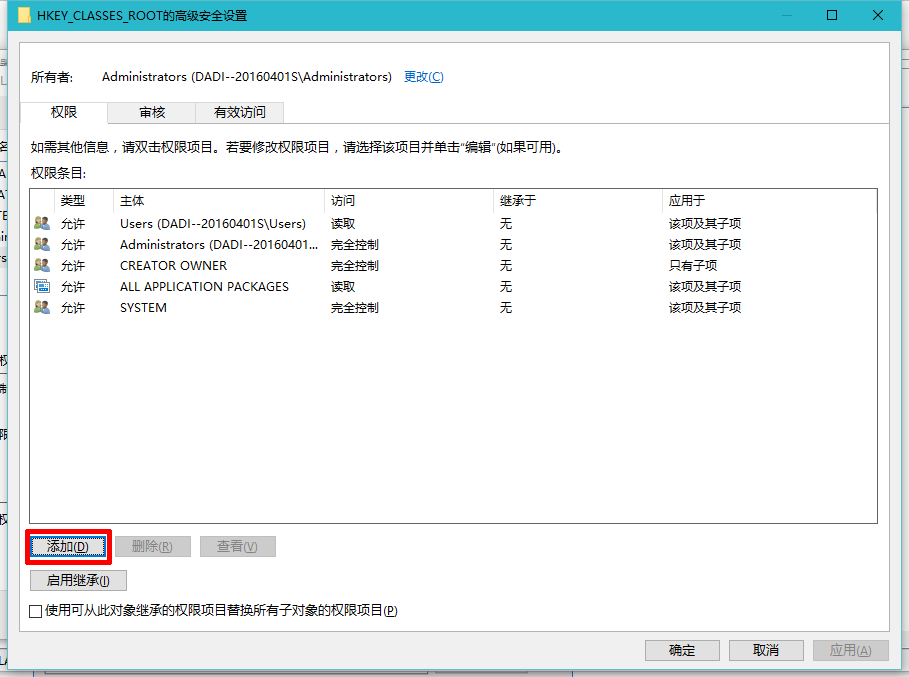Screen dimensions: 909x677
Task: Click the Administrators entry group icon
Action: [x=42, y=245]
